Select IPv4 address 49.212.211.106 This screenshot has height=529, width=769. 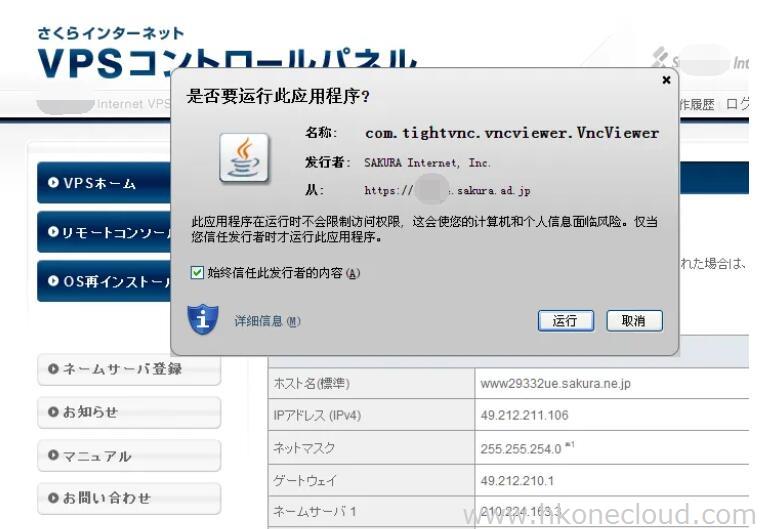click(x=524, y=415)
